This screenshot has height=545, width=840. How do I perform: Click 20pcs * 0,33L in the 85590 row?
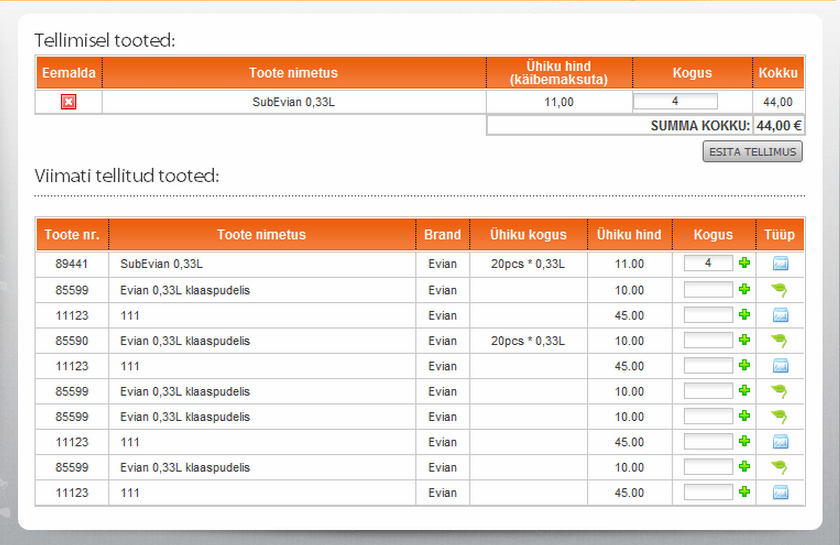click(528, 341)
